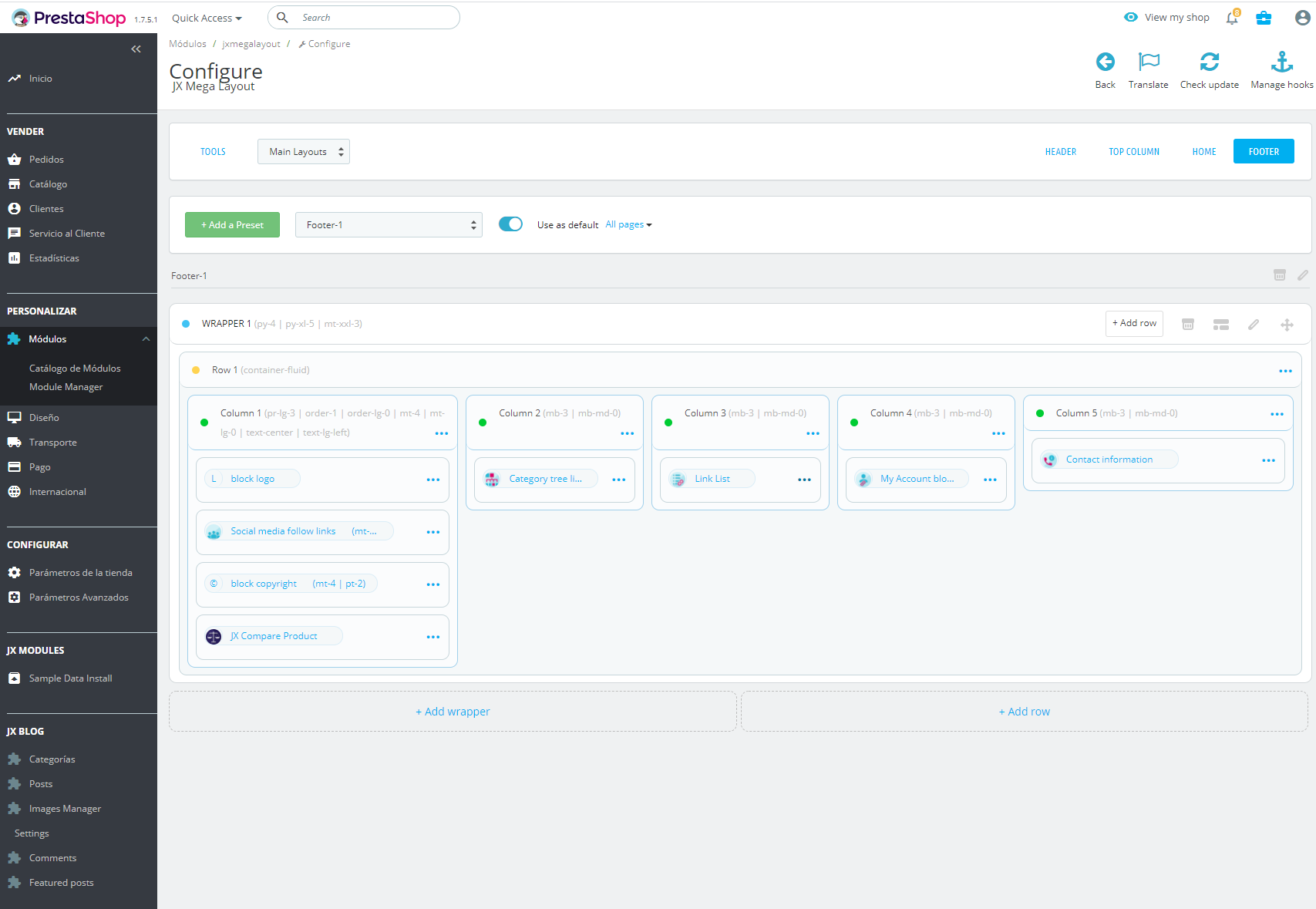Click the jxmegalayout breadcrumb link
Viewport: 1316px width, 909px height.
click(x=251, y=44)
